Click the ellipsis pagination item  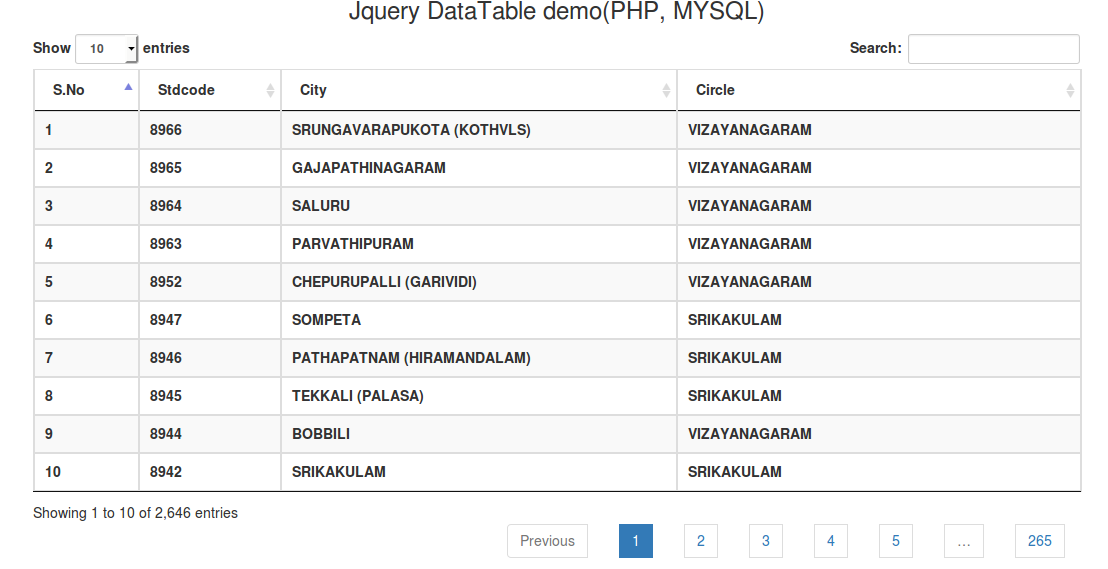point(964,541)
